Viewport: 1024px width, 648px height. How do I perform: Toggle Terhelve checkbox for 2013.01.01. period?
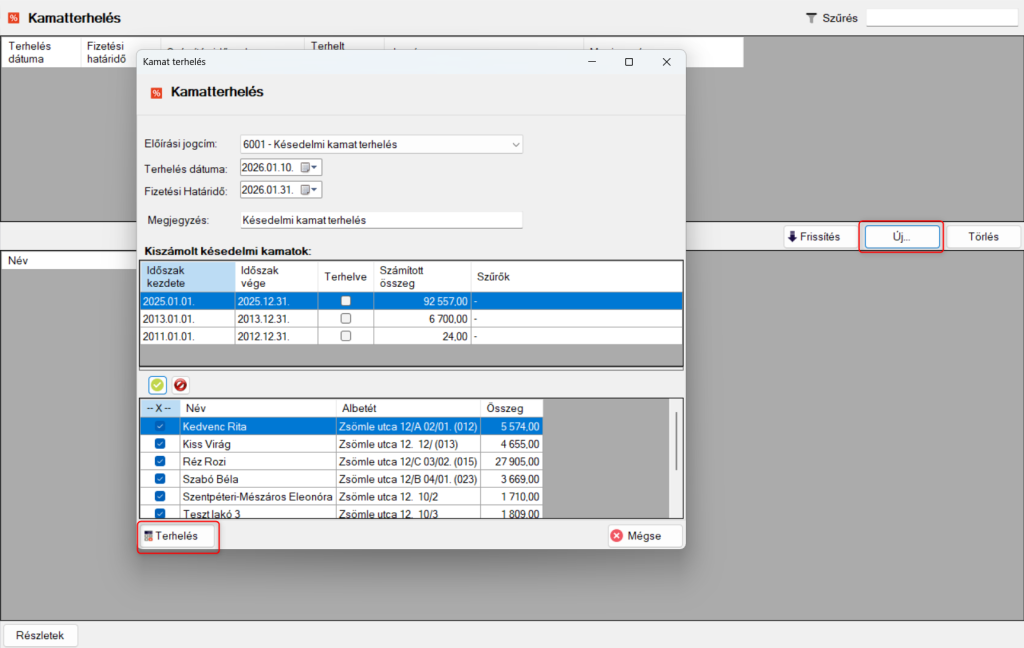coord(346,318)
